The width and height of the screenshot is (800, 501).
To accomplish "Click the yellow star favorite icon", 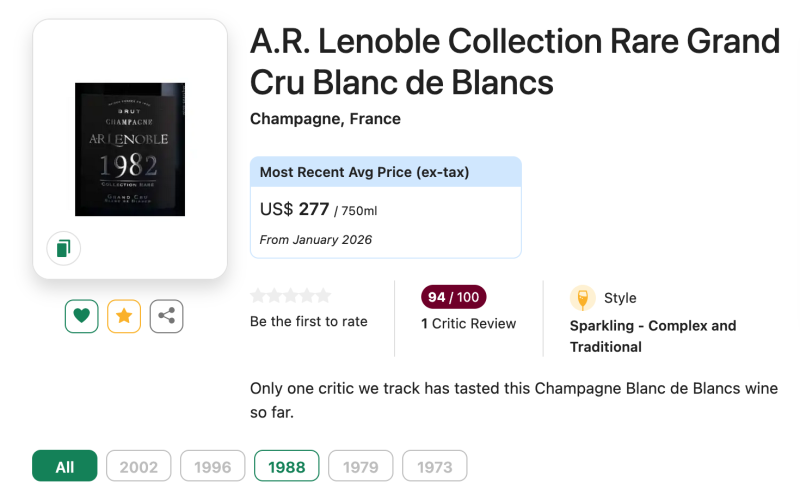I will (x=124, y=316).
